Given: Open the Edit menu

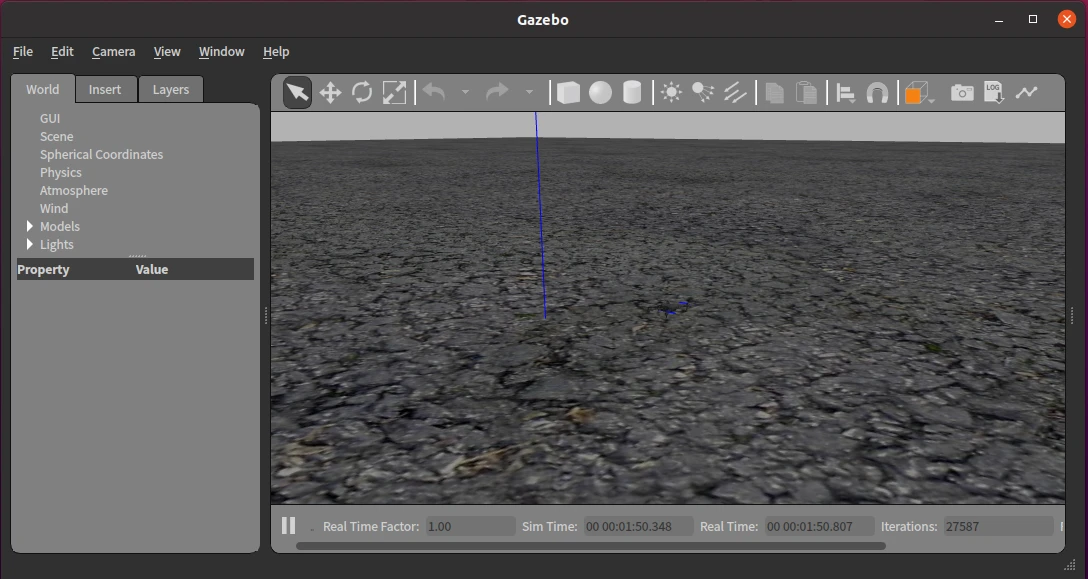Looking at the screenshot, I should coord(62,51).
